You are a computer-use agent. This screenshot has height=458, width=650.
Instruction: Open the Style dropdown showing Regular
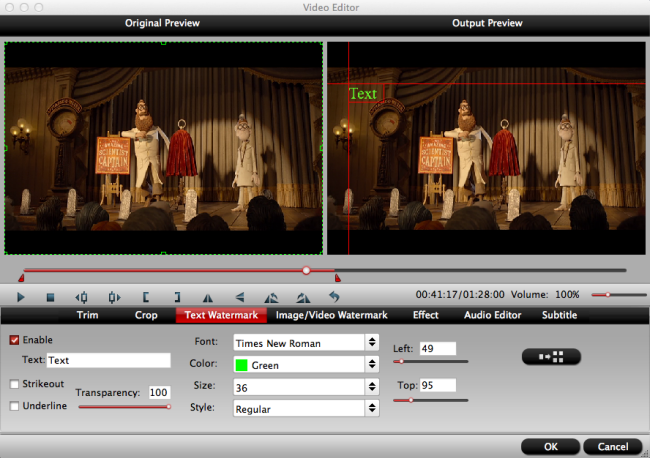pyautogui.click(x=306, y=409)
